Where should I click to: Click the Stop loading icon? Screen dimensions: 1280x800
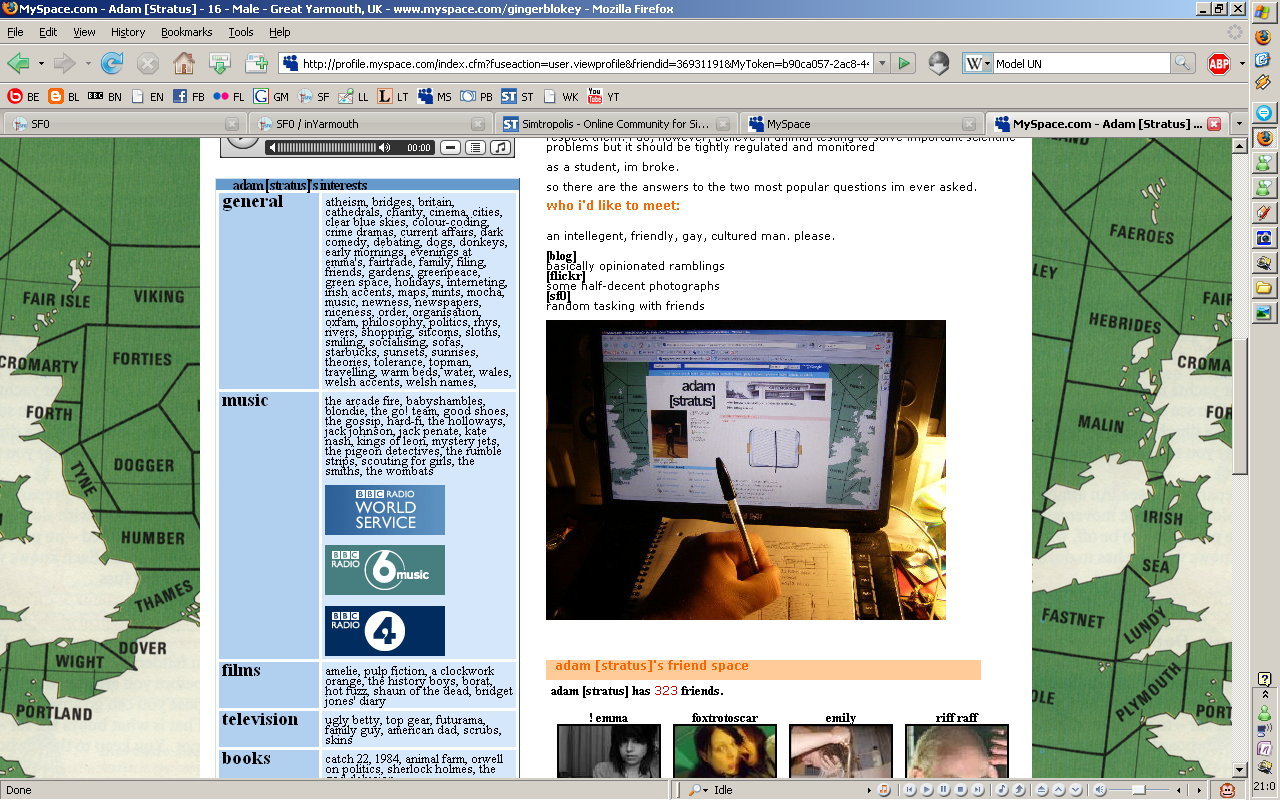pos(148,64)
